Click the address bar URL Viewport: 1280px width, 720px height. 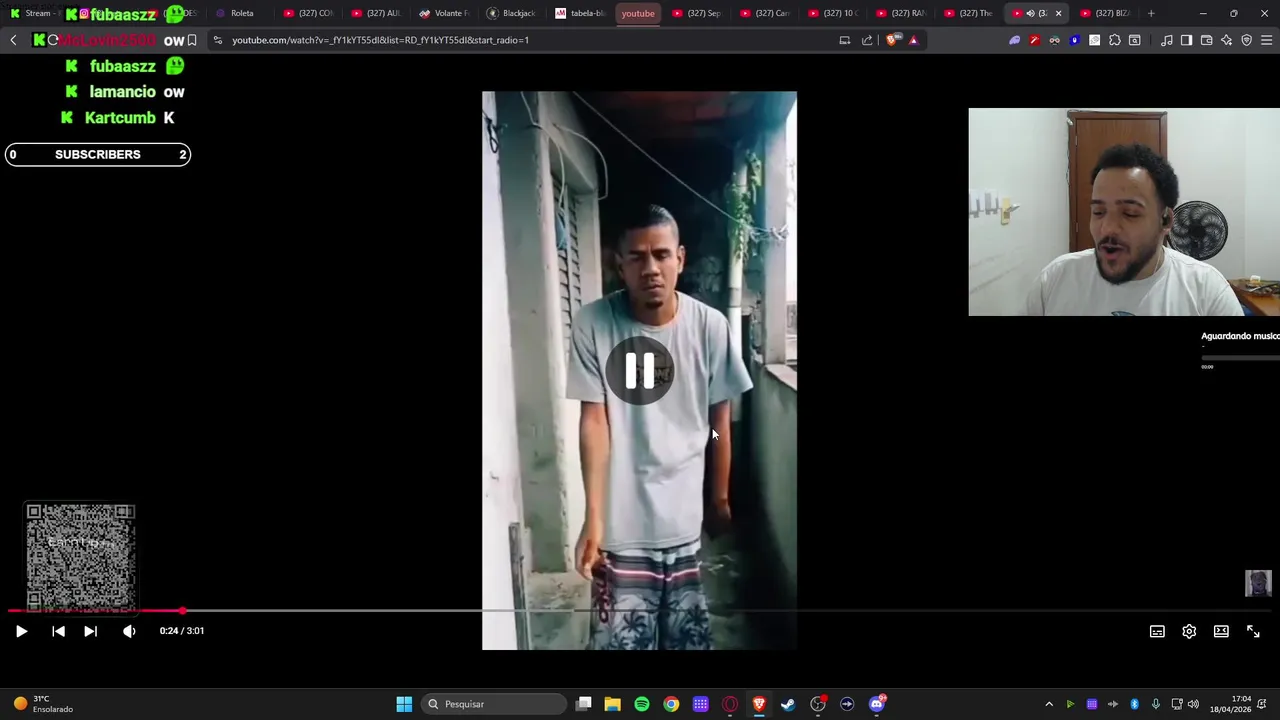tap(380, 40)
